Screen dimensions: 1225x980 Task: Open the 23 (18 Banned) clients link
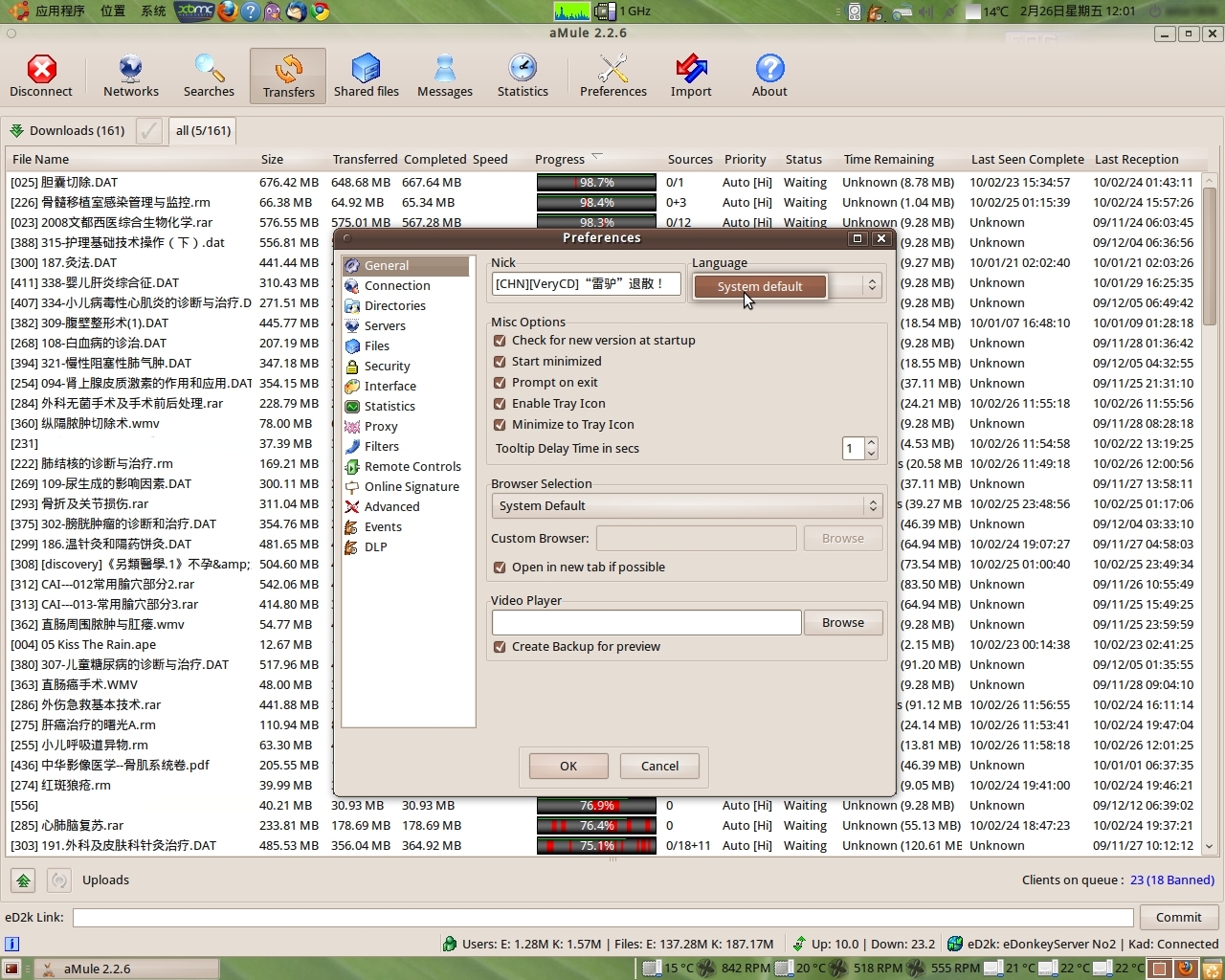point(1172,880)
